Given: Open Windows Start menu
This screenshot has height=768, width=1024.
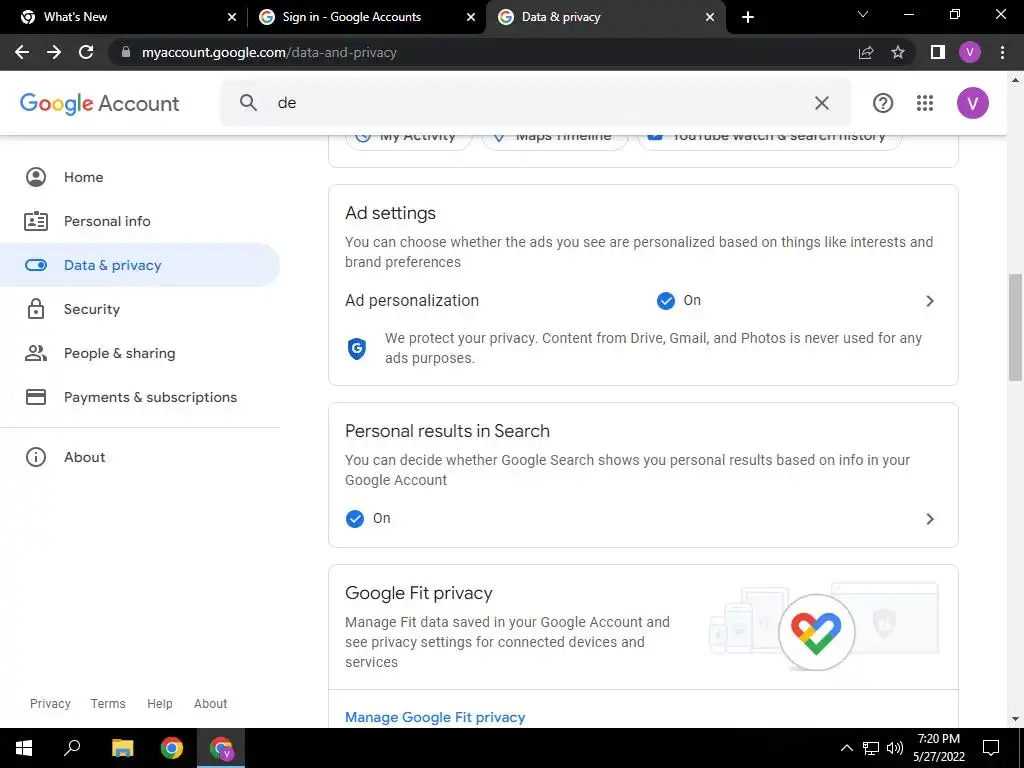Looking at the screenshot, I should [24, 748].
